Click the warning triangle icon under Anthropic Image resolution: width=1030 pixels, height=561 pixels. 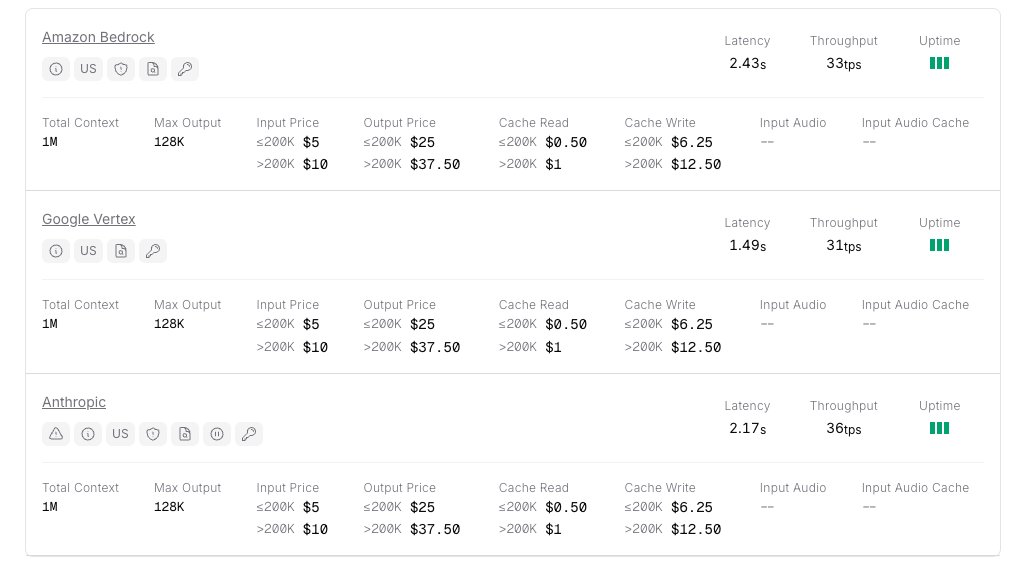pyautogui.click(x=56, y=434)
